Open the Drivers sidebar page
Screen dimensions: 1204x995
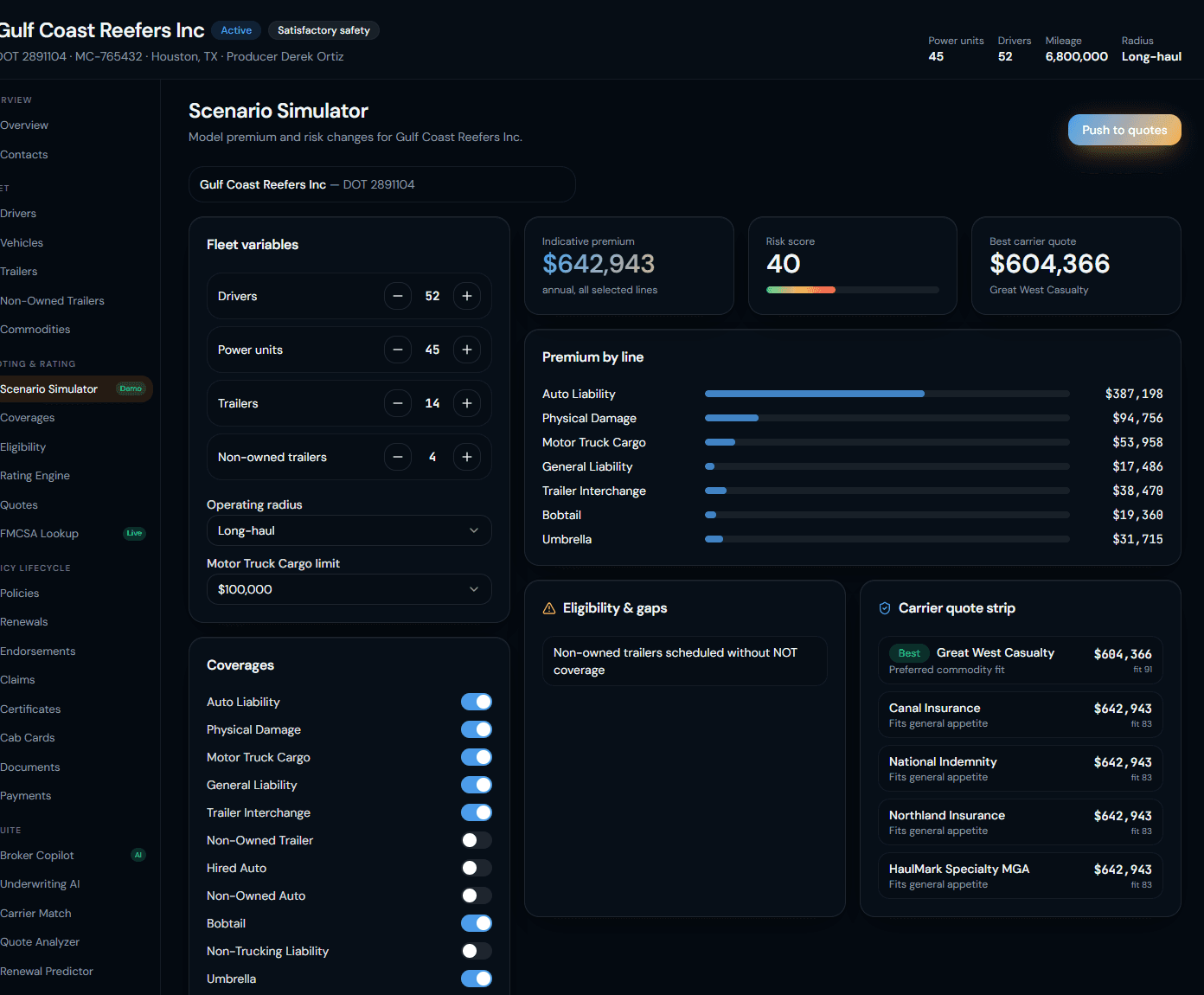(x=18, y=214)
